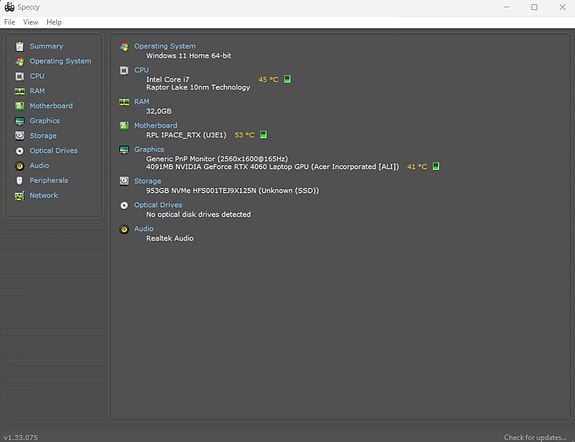Open the View menu
Screen dimensions: 575x442
coord(30,22)
